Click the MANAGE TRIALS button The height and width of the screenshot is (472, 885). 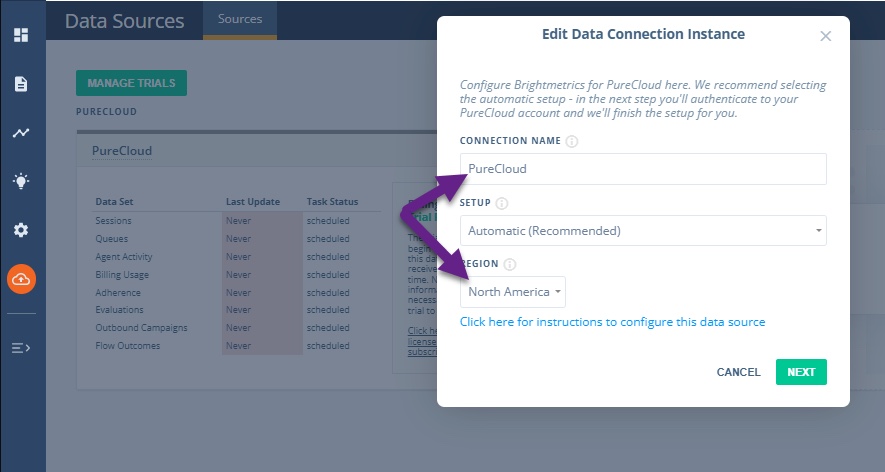click(132, 83)
